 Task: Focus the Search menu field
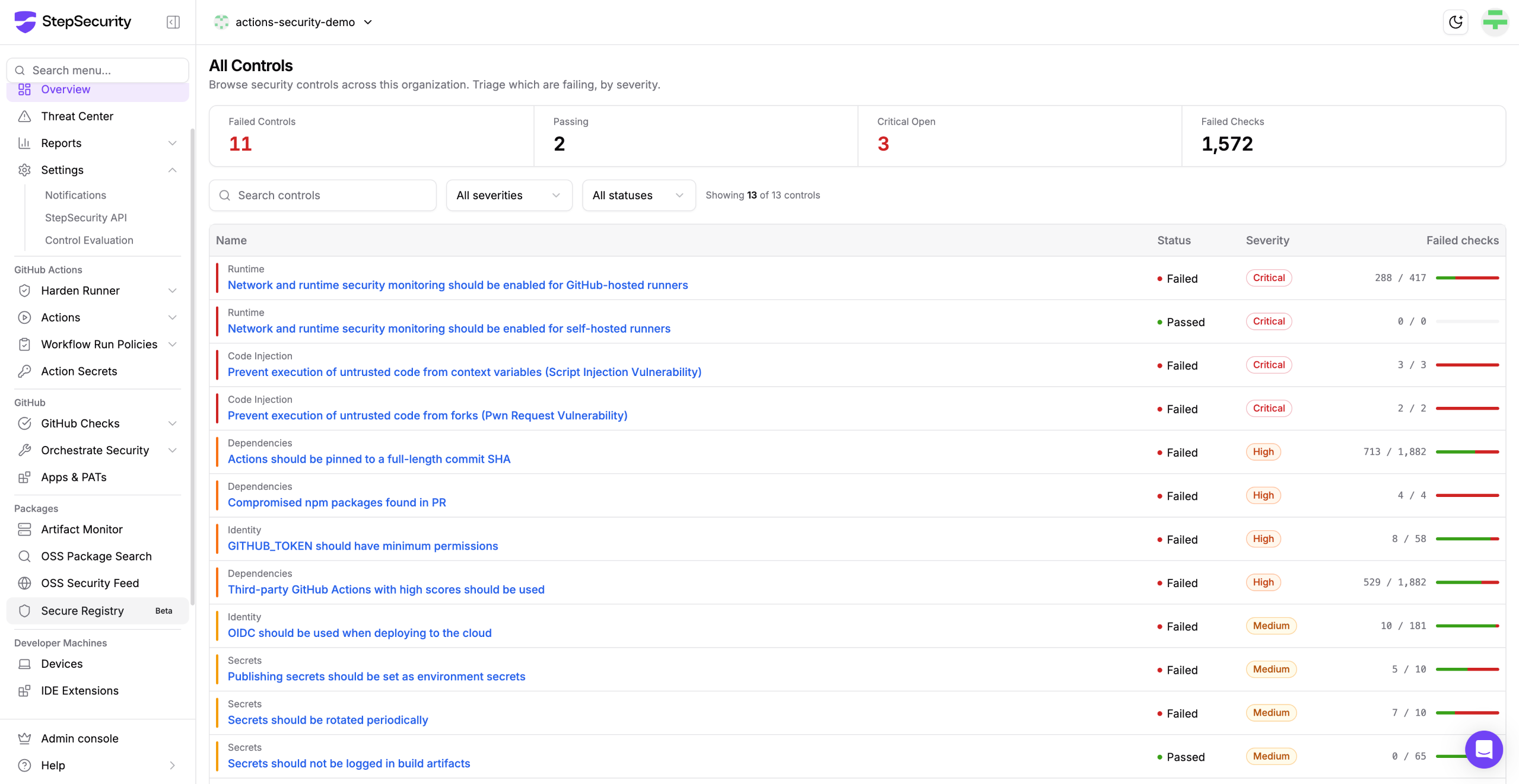98,70
